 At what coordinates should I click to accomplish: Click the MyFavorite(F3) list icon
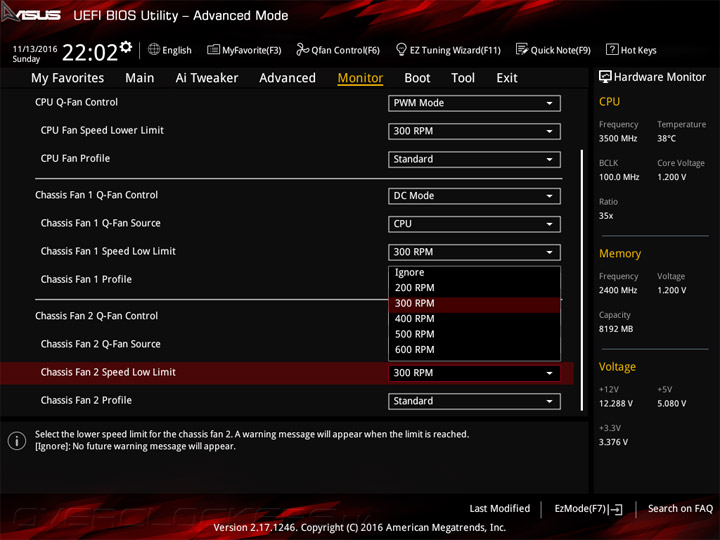point(214,49)
